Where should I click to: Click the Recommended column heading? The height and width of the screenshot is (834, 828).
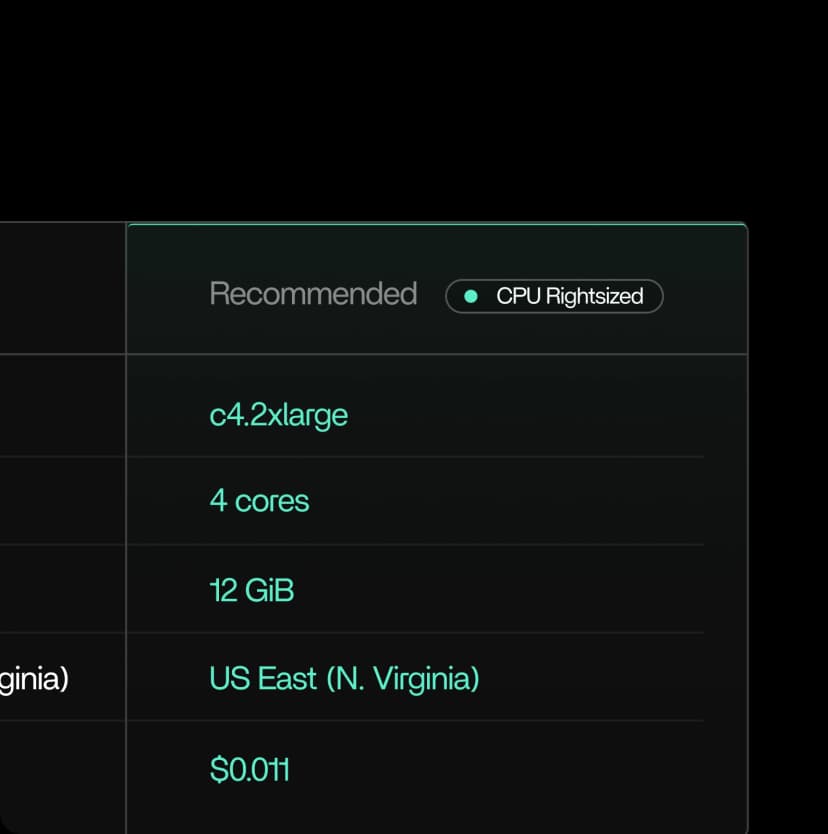[313, 294]
